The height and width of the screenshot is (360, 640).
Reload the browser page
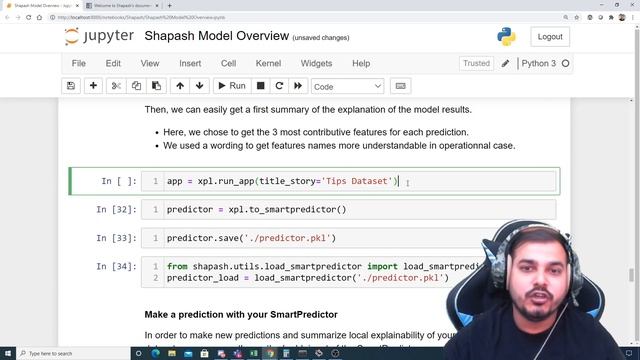click(x=29, y=17)
